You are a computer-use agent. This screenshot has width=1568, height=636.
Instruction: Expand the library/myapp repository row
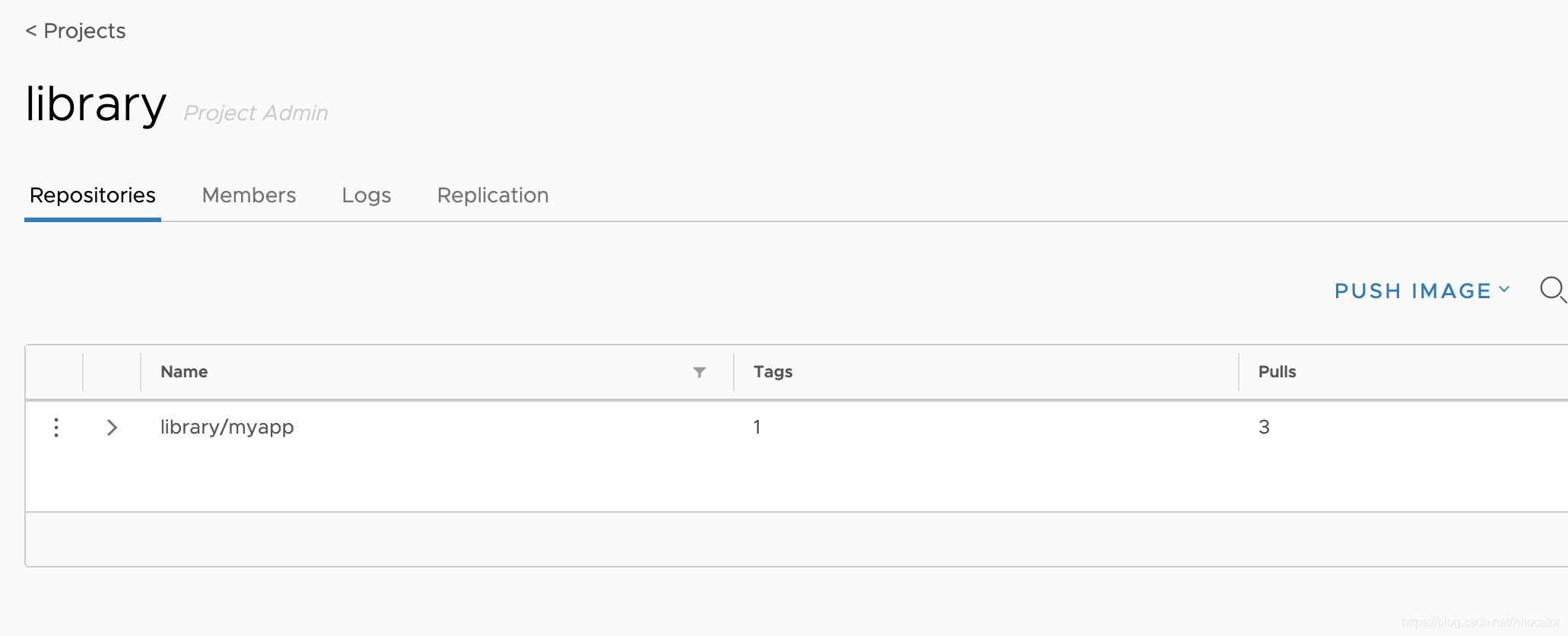point(112,428)
